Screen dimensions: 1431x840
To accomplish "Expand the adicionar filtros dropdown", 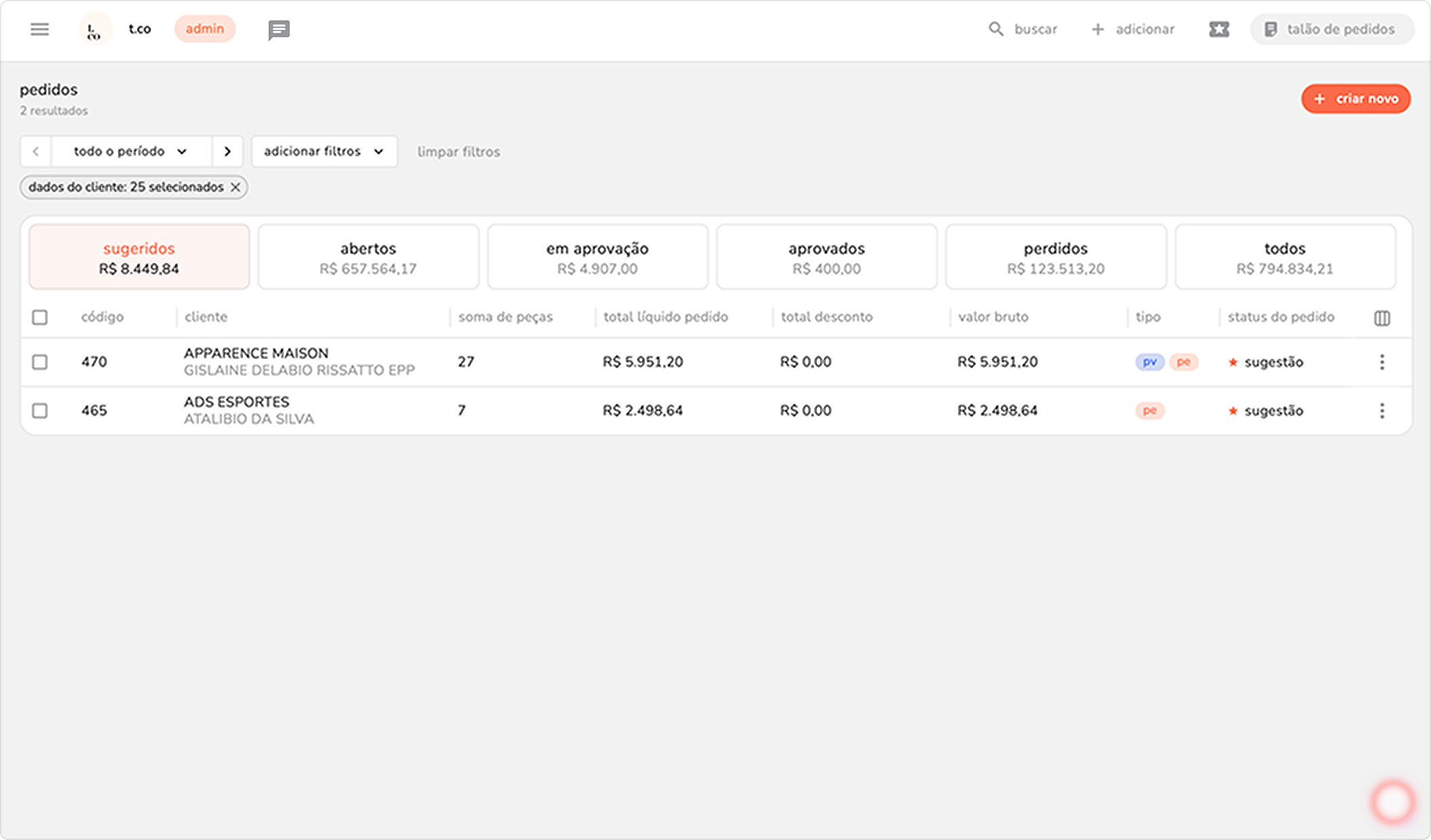I will tap(324, 151).
